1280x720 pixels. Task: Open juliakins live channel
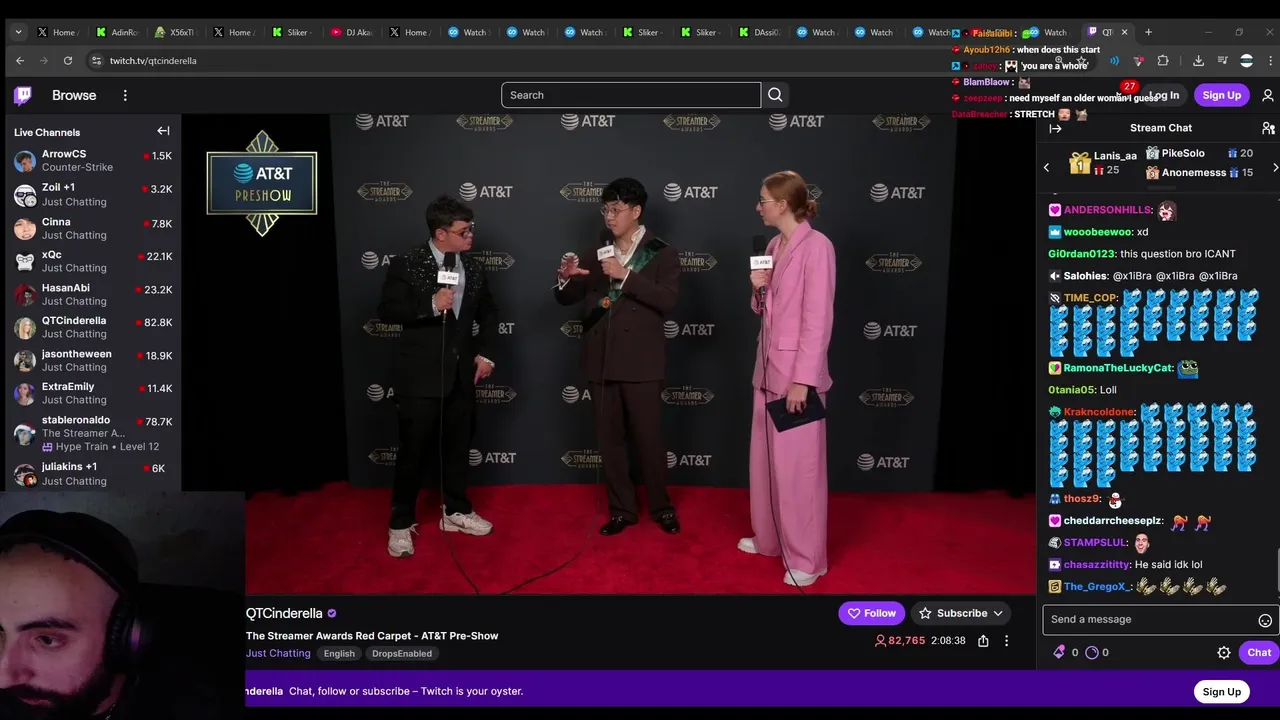92,473
